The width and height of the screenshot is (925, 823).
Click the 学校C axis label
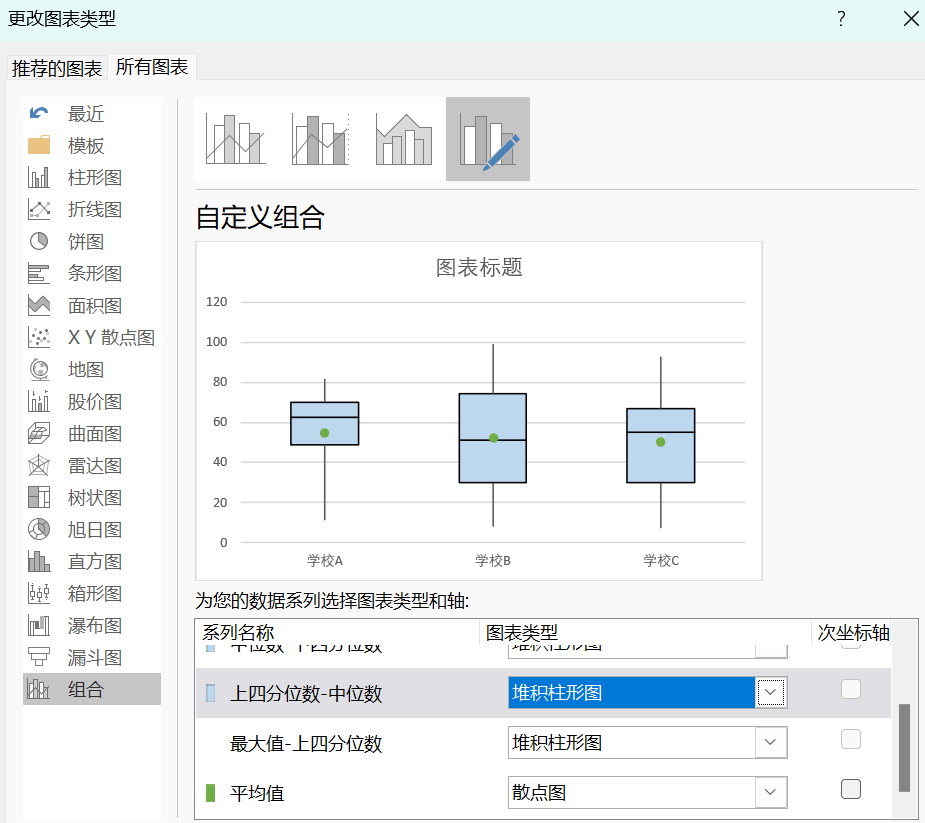point(661,560)
